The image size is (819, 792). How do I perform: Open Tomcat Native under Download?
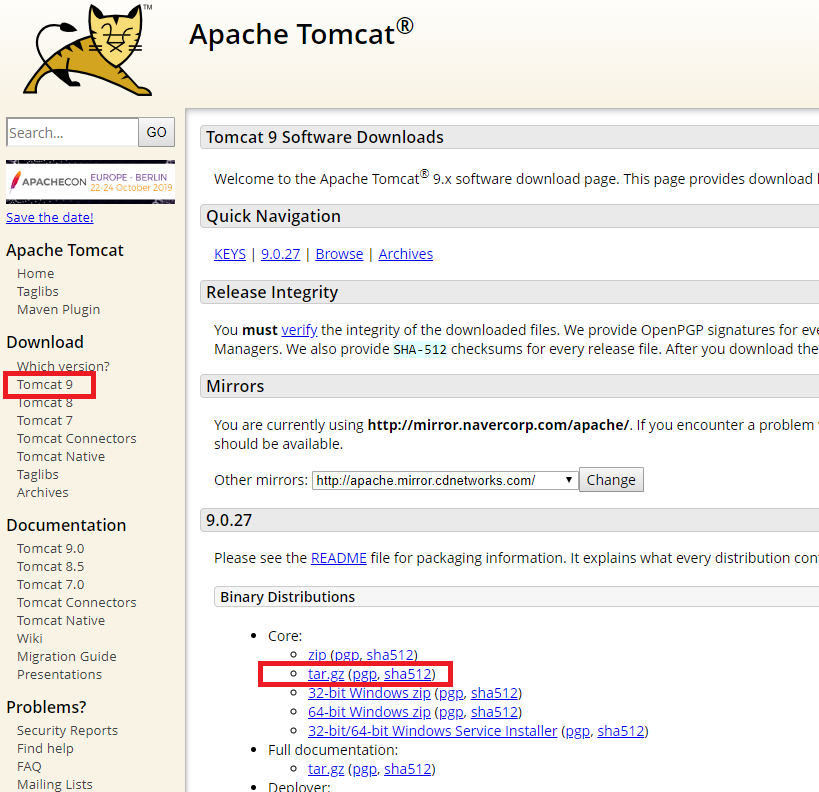click(x=61, y=457)
